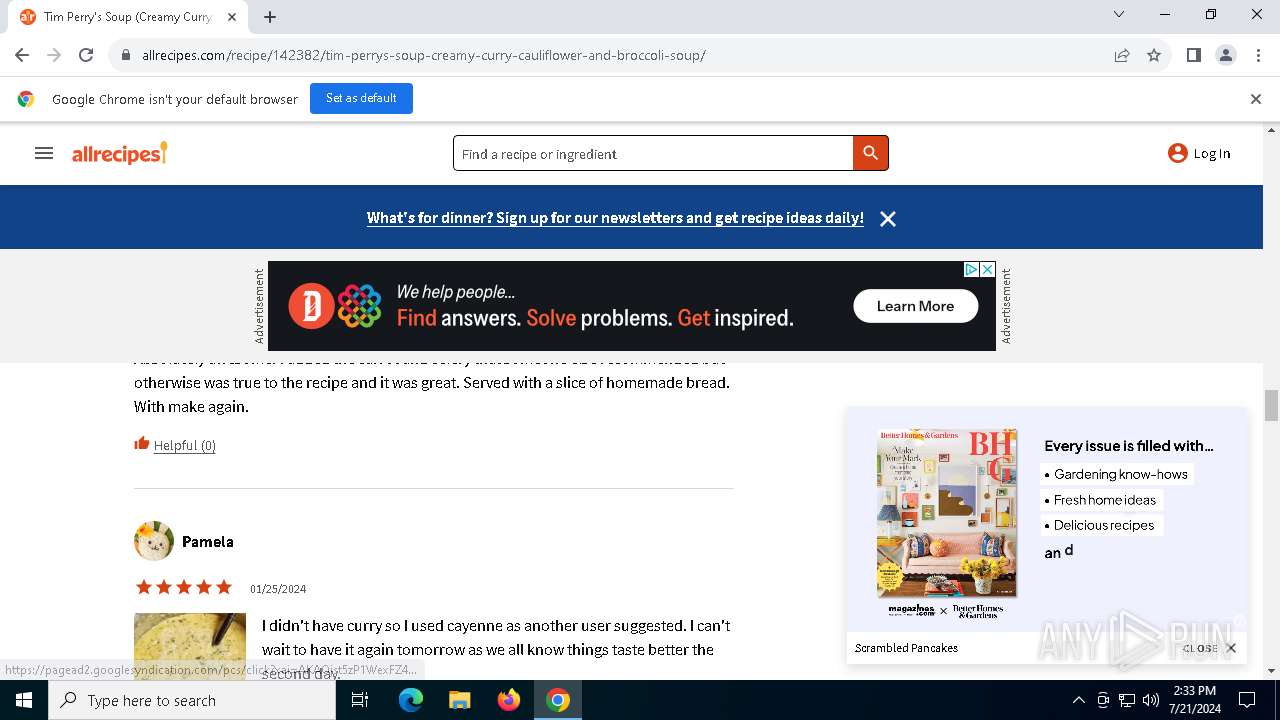Image resolution: width=1280 pixels, height=720 pixels.
Task: Open a new browser tab
Action: point(270,16)
